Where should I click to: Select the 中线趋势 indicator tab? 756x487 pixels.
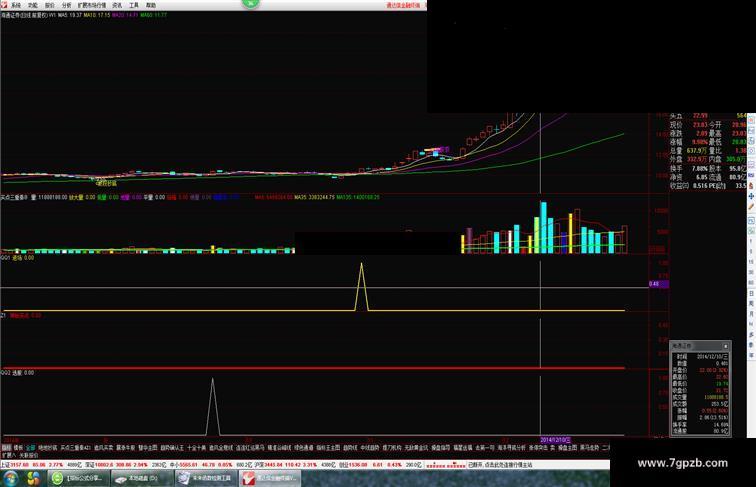[370, 448]
